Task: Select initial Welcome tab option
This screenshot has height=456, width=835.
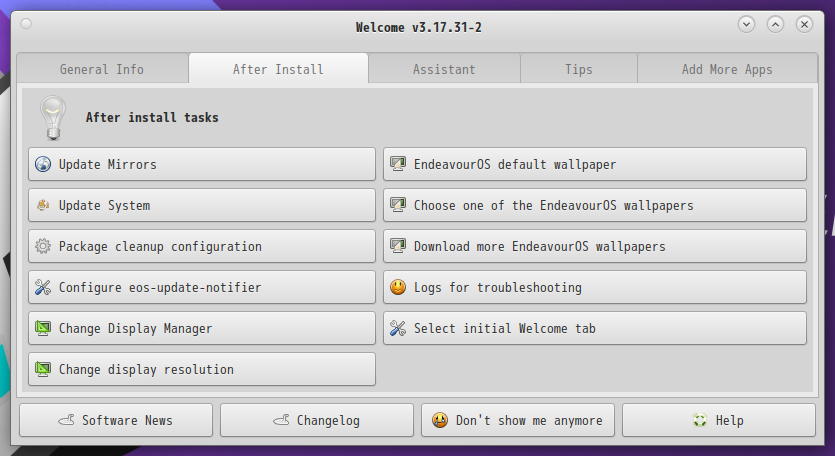Action: point(595,328)
